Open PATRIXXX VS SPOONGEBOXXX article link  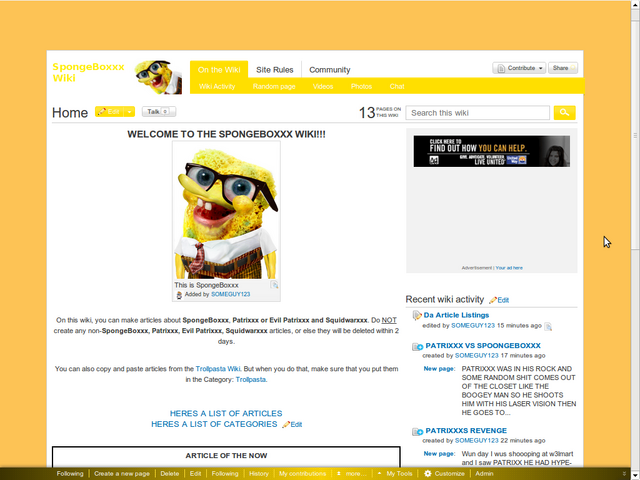point(483,346)
